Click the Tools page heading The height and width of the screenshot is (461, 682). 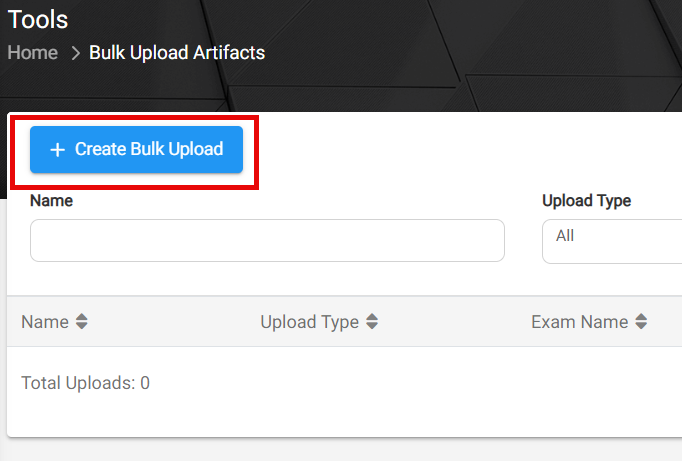(38, 20)
